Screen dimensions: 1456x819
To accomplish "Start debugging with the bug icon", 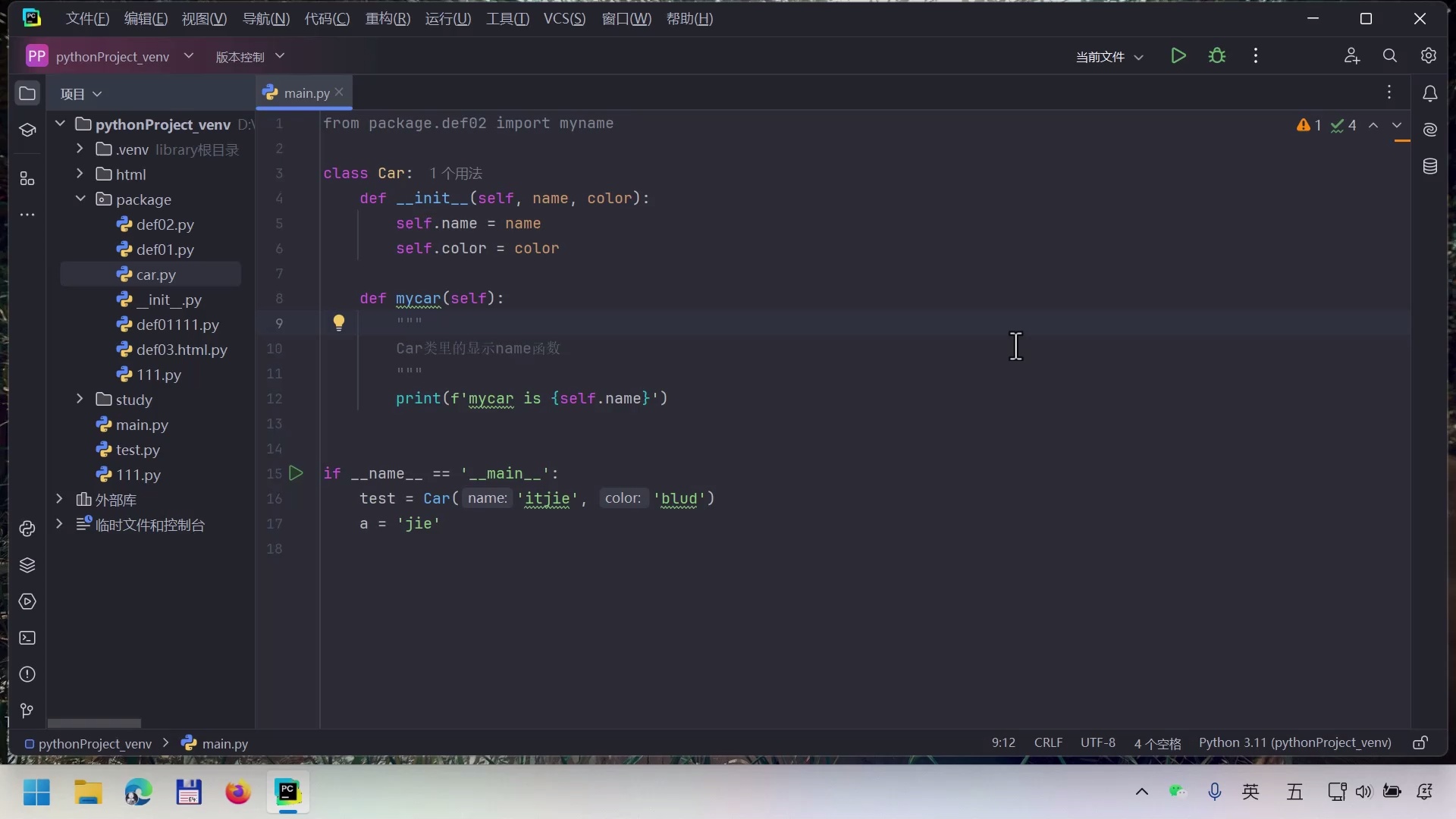I will pos(1218,55).
